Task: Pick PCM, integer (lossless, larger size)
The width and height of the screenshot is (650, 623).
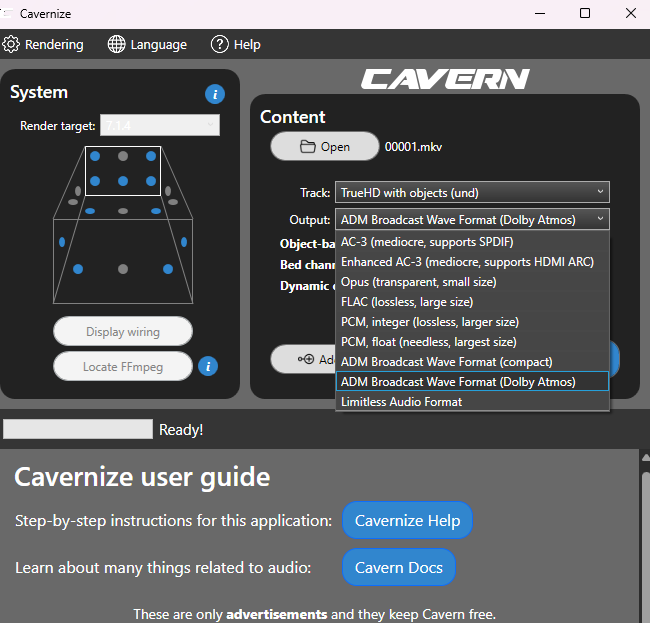Action: [x=472, y=322]
